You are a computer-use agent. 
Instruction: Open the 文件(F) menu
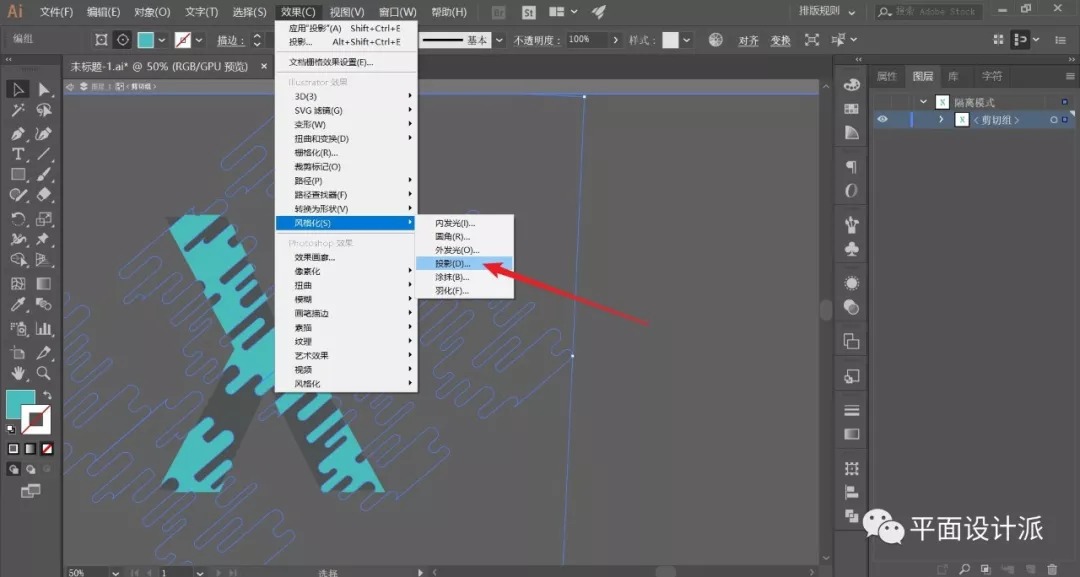click(x=56, y=12)
